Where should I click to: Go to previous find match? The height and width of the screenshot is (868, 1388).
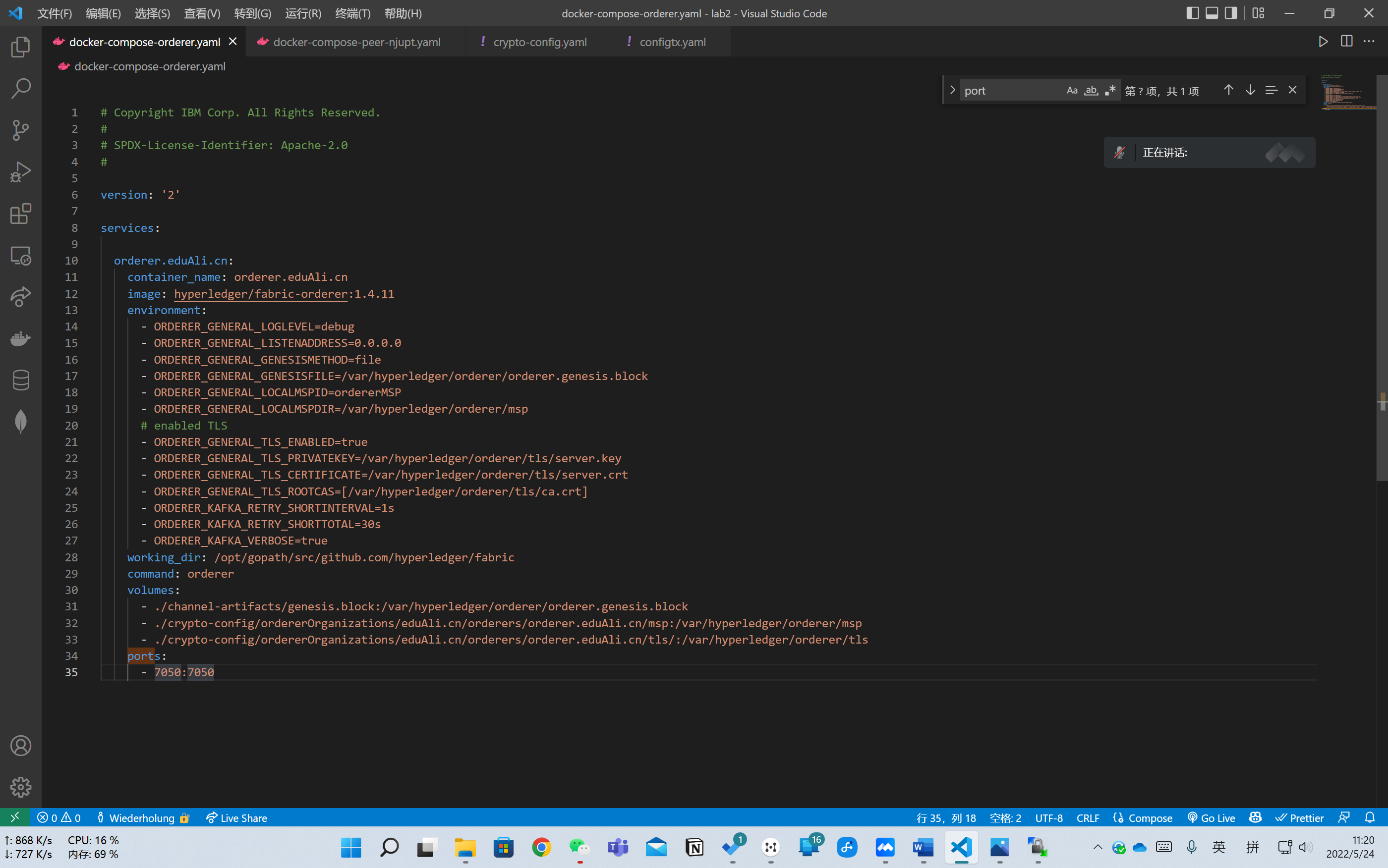(1228, 90)
